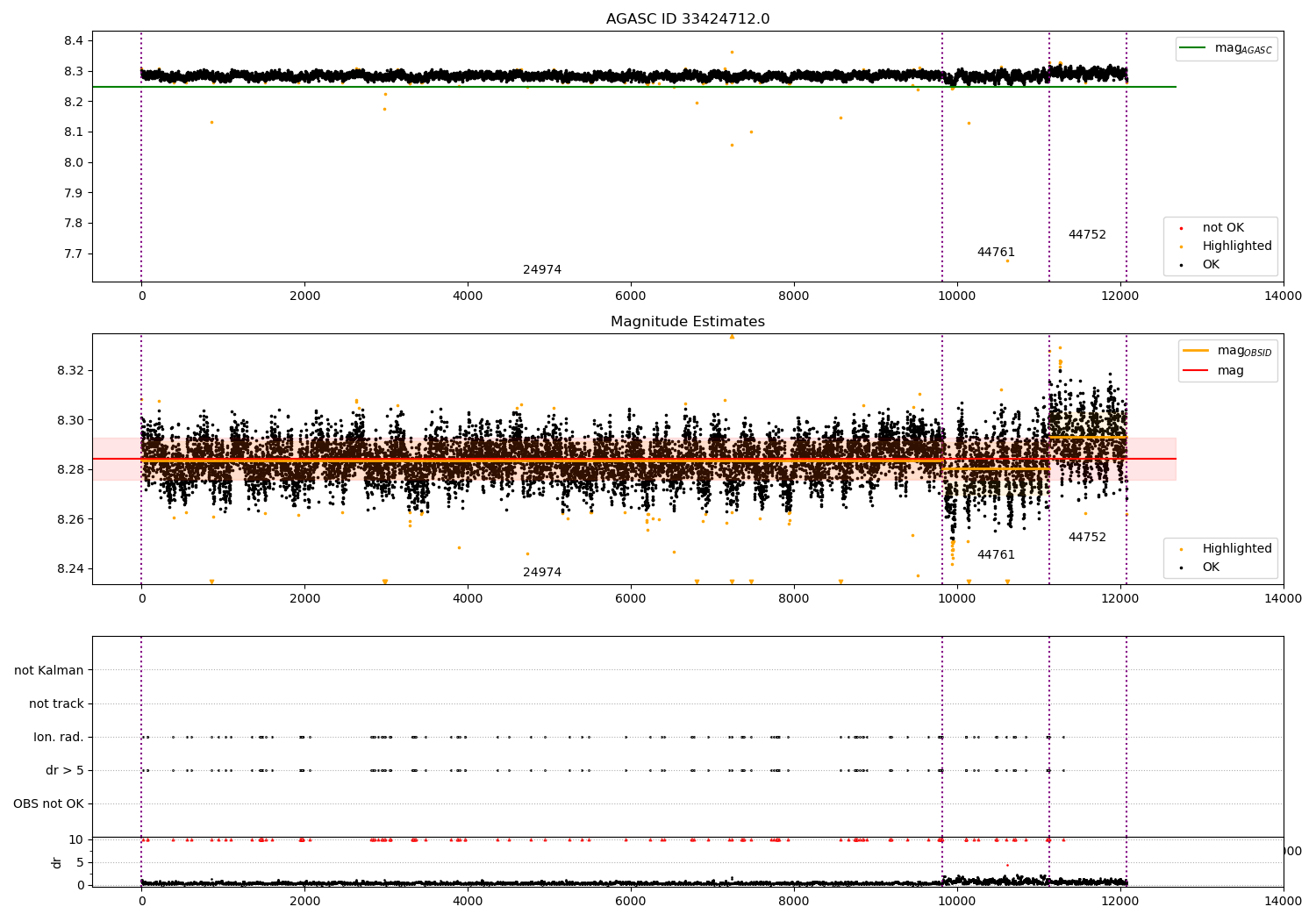
Task: Click x-axis tick 8000 under bottom plot
Action: coord(794,901)
